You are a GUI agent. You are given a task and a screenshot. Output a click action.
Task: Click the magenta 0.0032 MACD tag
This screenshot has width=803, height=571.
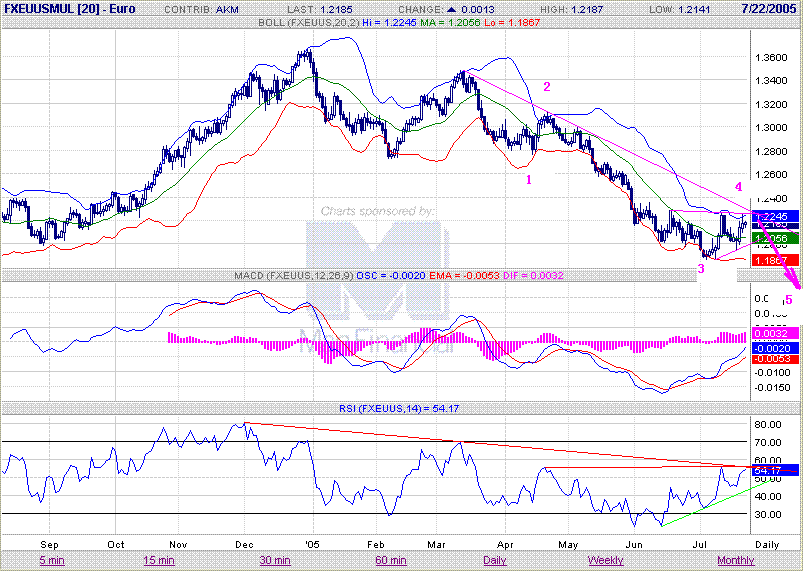pos(775,333)
